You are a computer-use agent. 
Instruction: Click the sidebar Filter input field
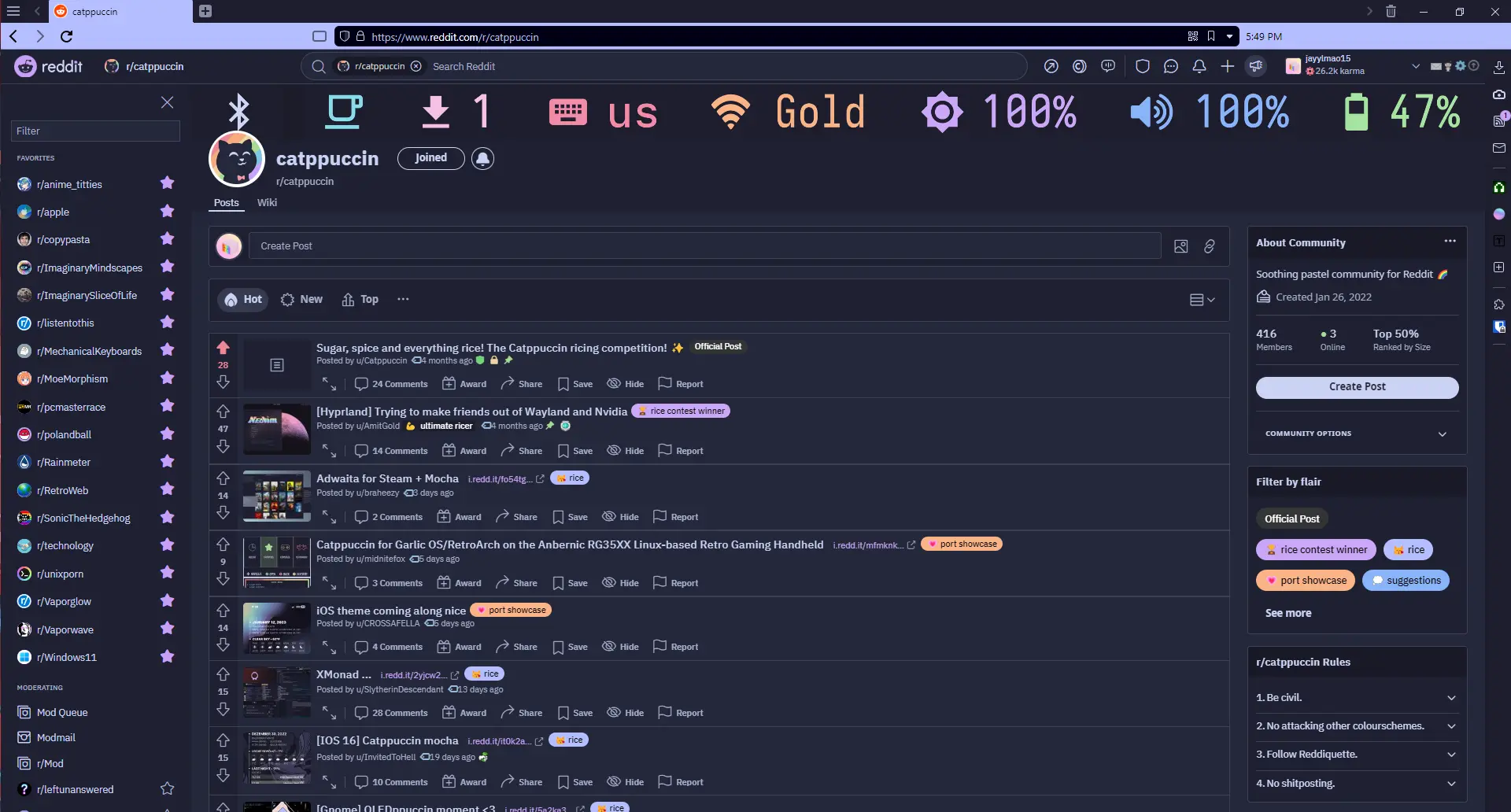(x=95, y=131)
